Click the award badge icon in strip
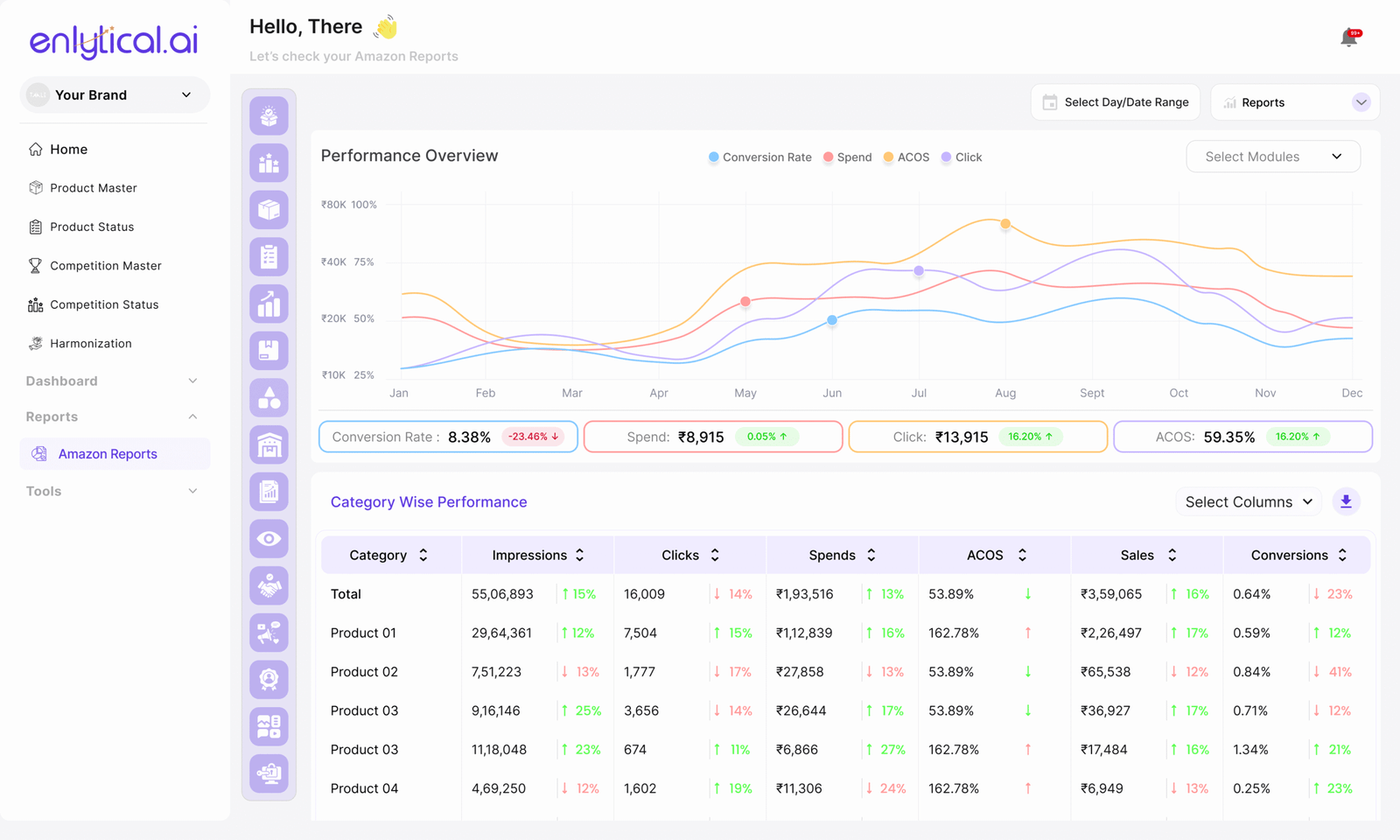Image resolution: width=1400 pixels, height=840 pixels. (269, 680)
